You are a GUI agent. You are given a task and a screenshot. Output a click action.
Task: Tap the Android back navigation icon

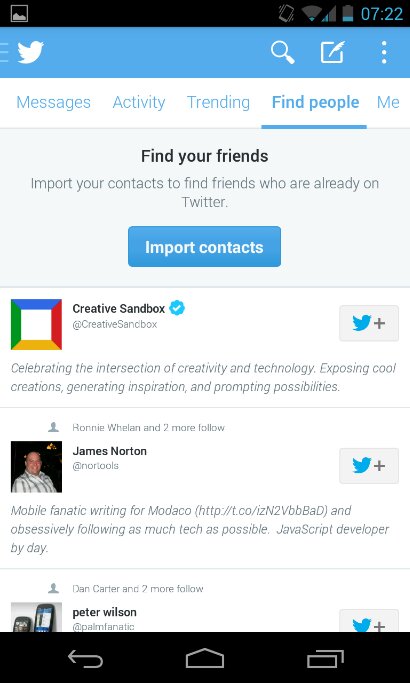85,658
